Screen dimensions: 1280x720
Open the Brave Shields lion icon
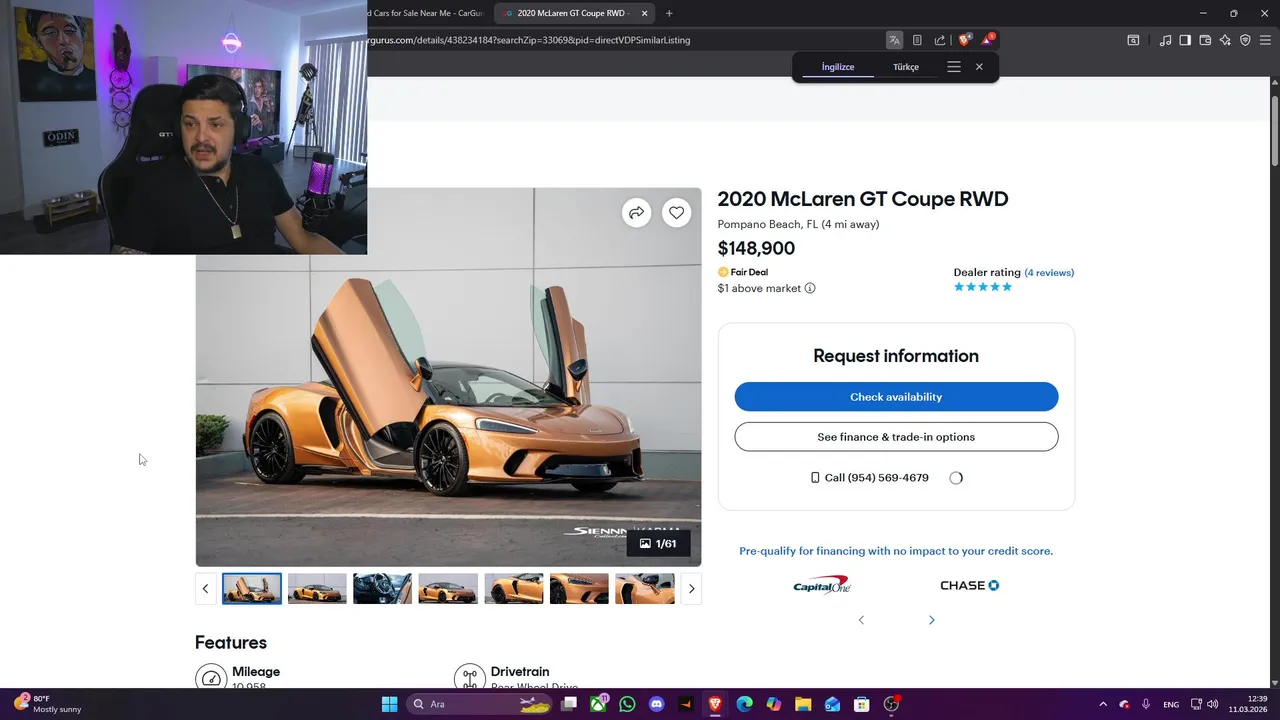(964, 40)
